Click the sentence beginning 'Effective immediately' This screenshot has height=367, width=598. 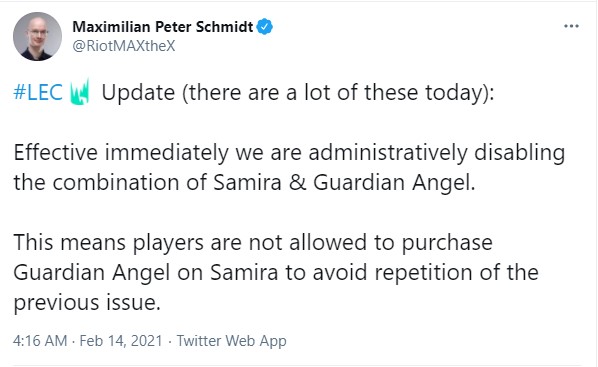coord(289,167)
